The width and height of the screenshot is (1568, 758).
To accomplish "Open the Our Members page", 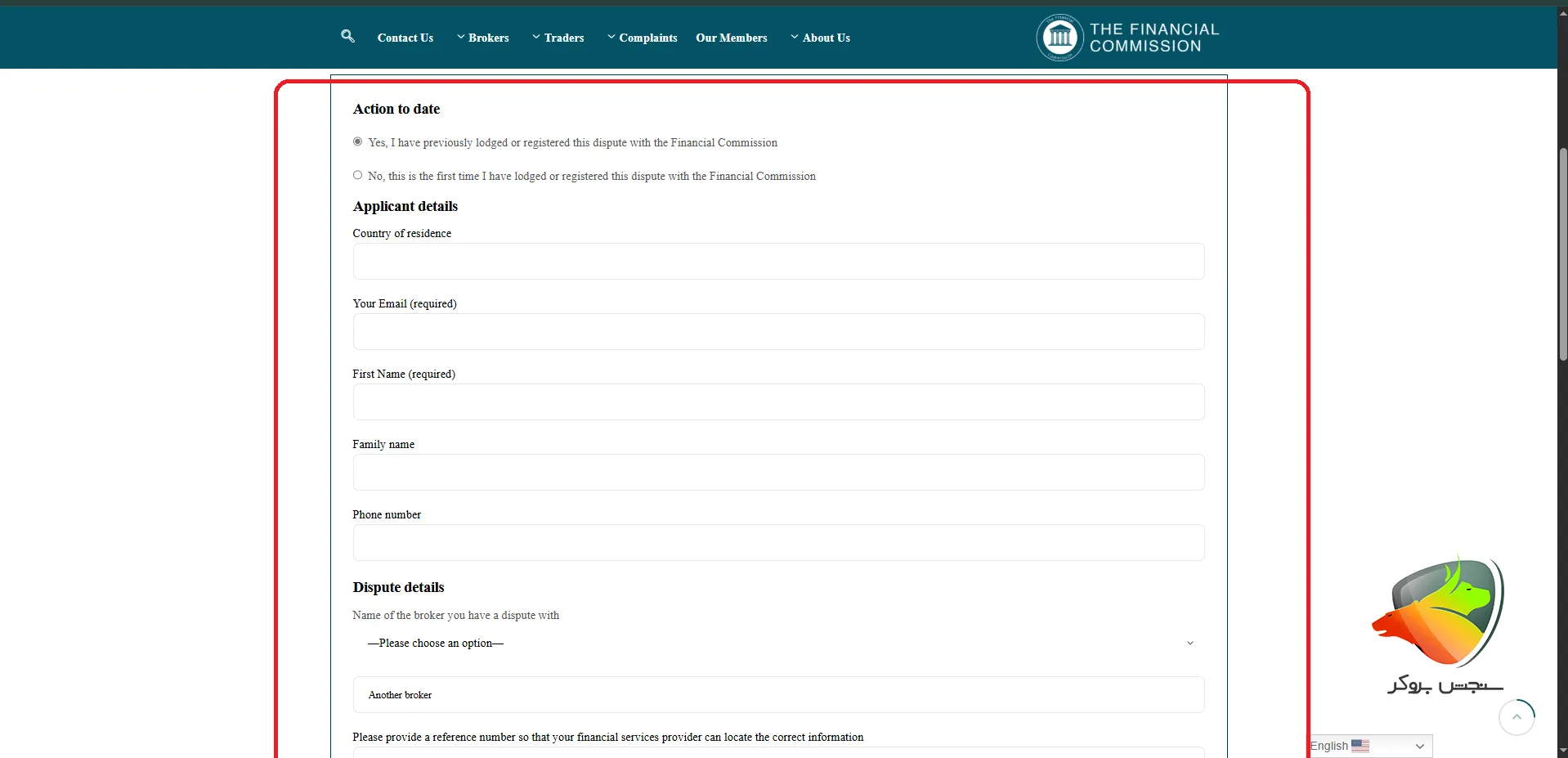I will click(731, 38).
